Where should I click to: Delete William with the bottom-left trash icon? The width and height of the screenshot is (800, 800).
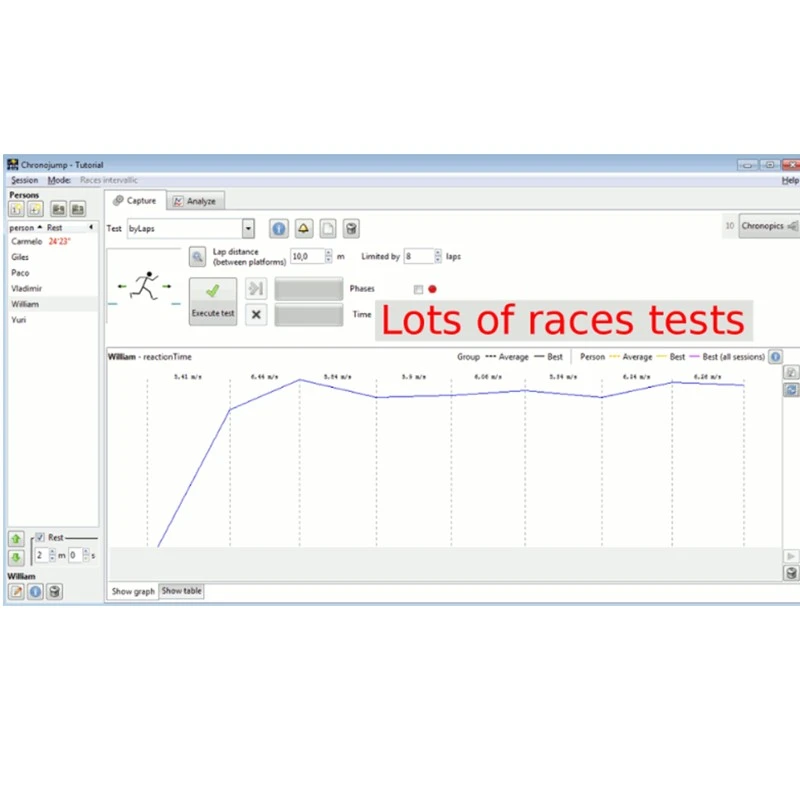point(54,591)
